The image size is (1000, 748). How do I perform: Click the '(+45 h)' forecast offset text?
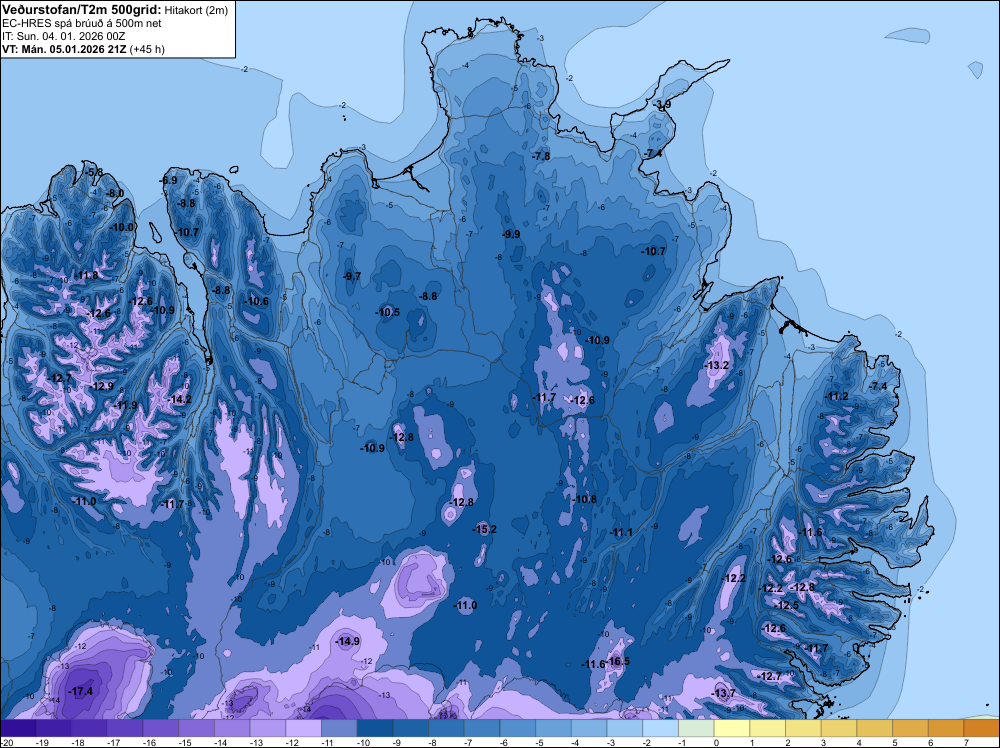[x=147, y=49]
